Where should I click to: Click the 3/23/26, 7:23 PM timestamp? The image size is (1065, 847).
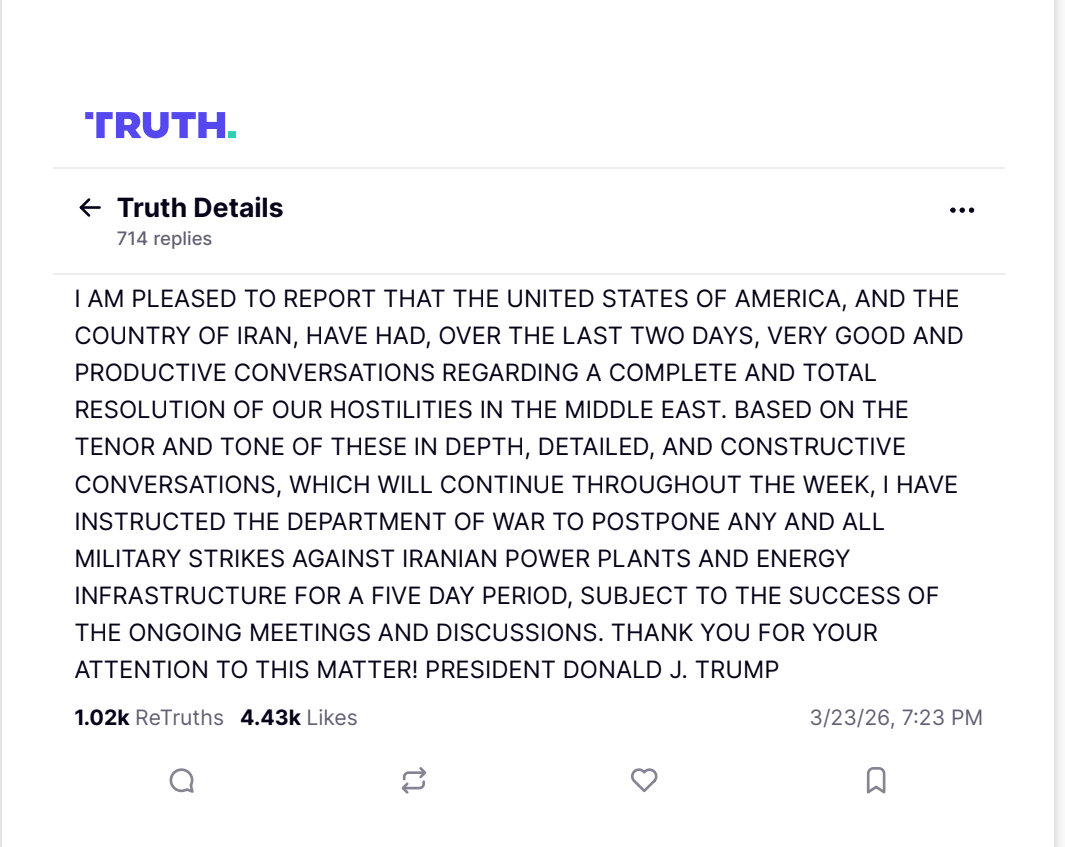[896, 718]
